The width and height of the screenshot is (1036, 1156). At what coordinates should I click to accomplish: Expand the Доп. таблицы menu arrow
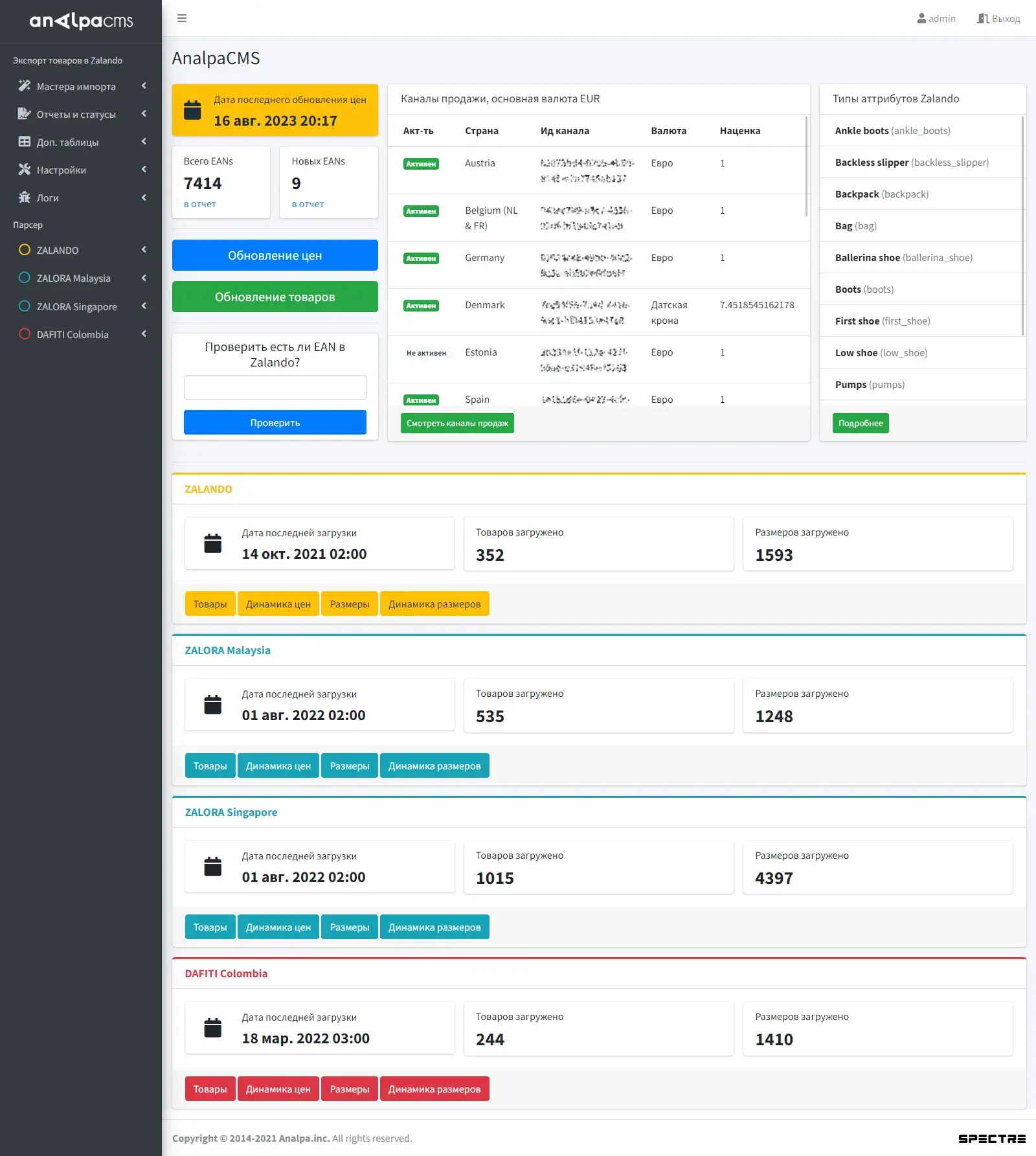(x=144, y=141)
